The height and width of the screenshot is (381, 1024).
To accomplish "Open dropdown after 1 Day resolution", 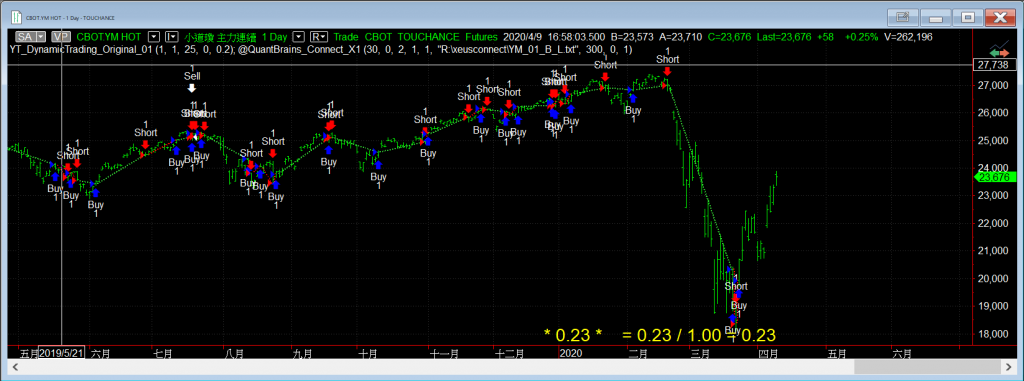I will pyautogui.click(x=298, y=37).
